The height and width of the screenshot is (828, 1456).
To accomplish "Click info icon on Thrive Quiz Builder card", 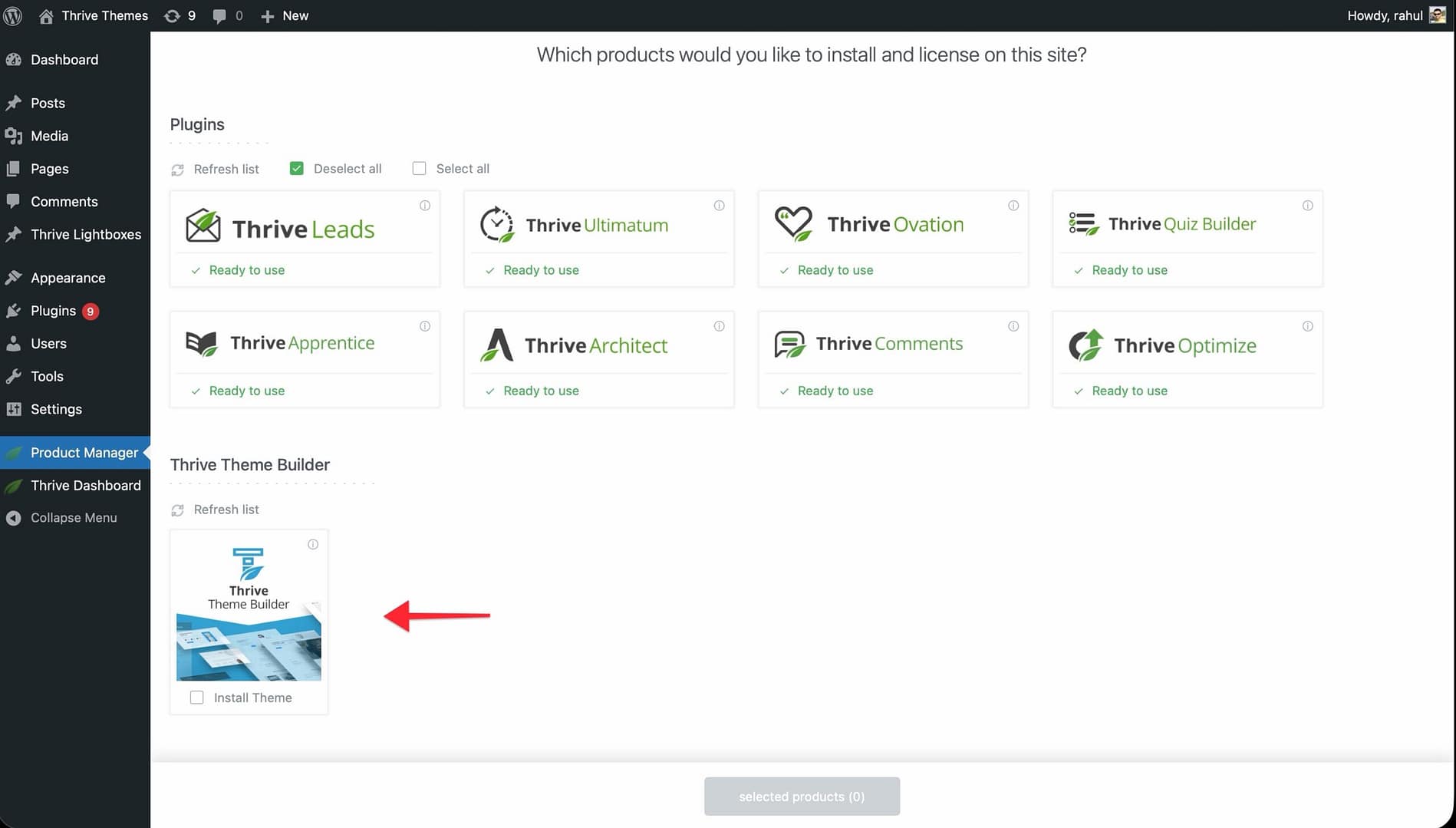I will tap(1308, 206).
